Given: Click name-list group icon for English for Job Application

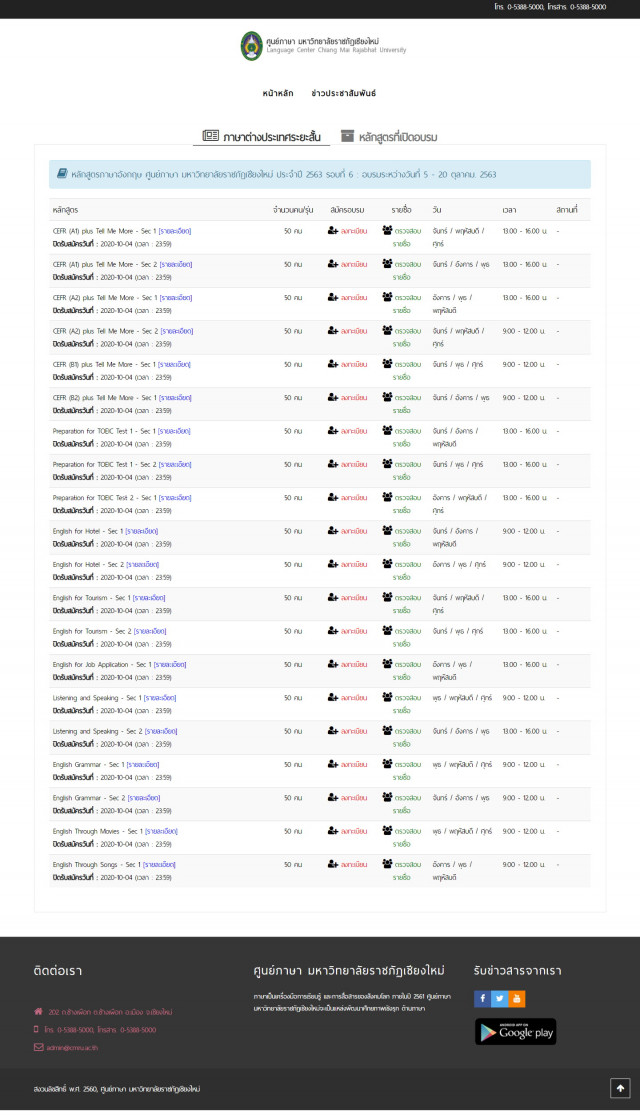Looking at the screenshot, I should 388,664.
